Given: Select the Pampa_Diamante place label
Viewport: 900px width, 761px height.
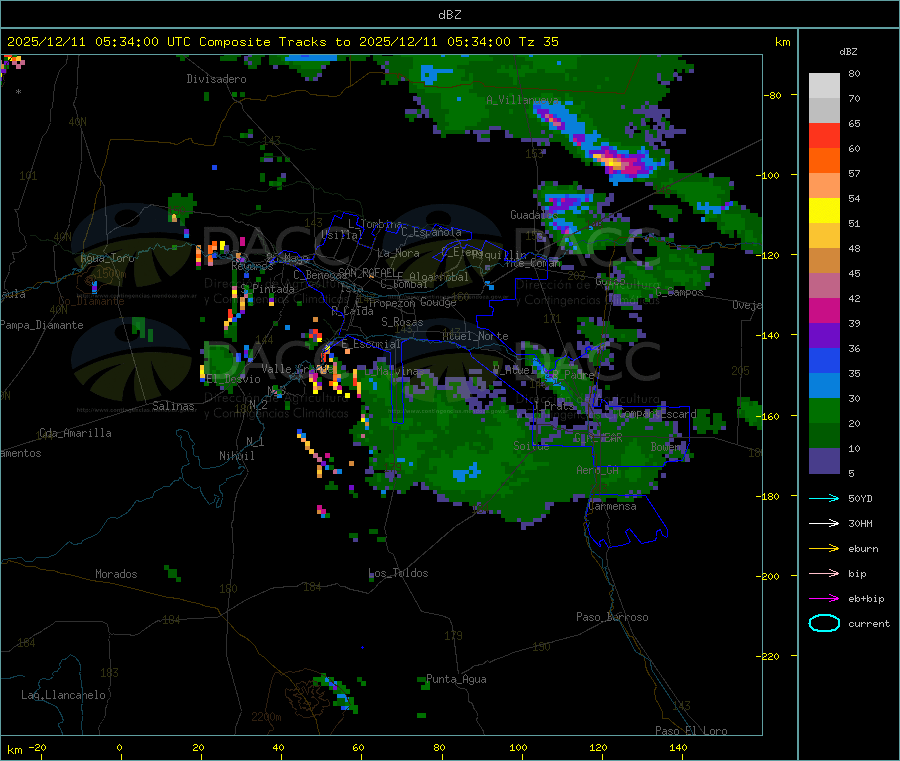Looking at the screenshot, I should (x=42, y=325).
